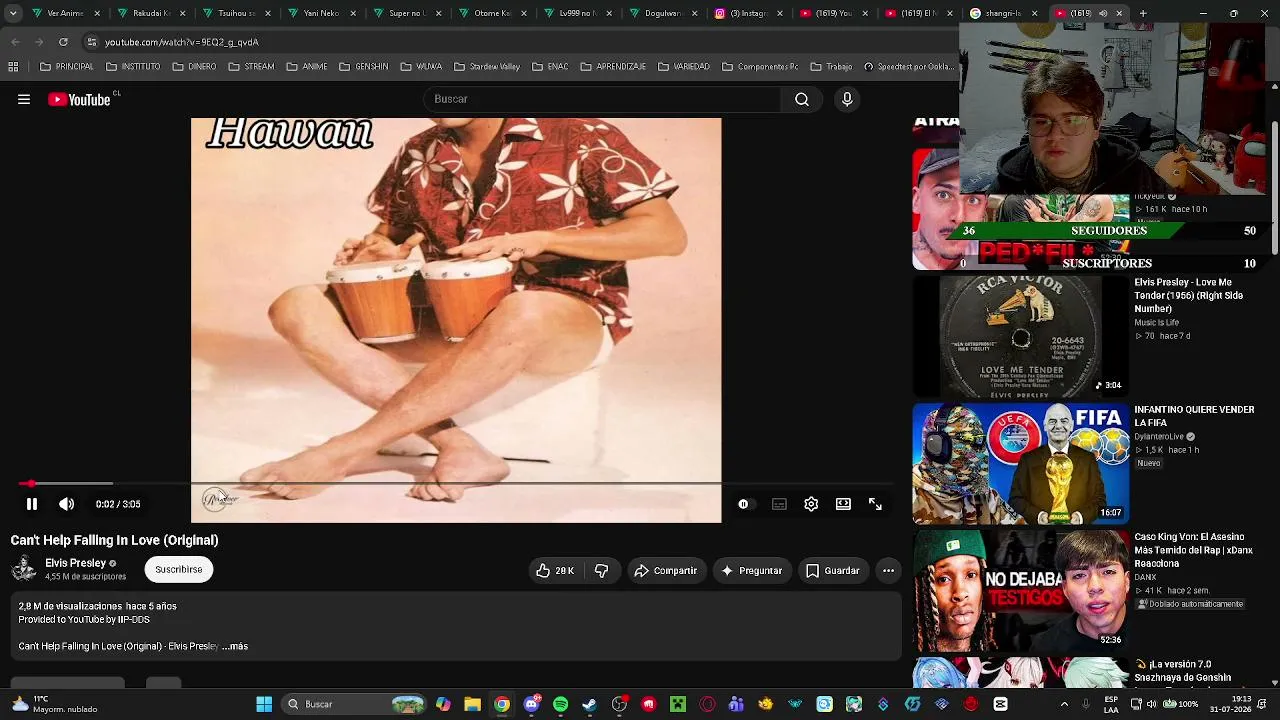This screenshot has width=1280, height=720.
Task: Open Spotify from the taskbar
Action: [560, 704]
